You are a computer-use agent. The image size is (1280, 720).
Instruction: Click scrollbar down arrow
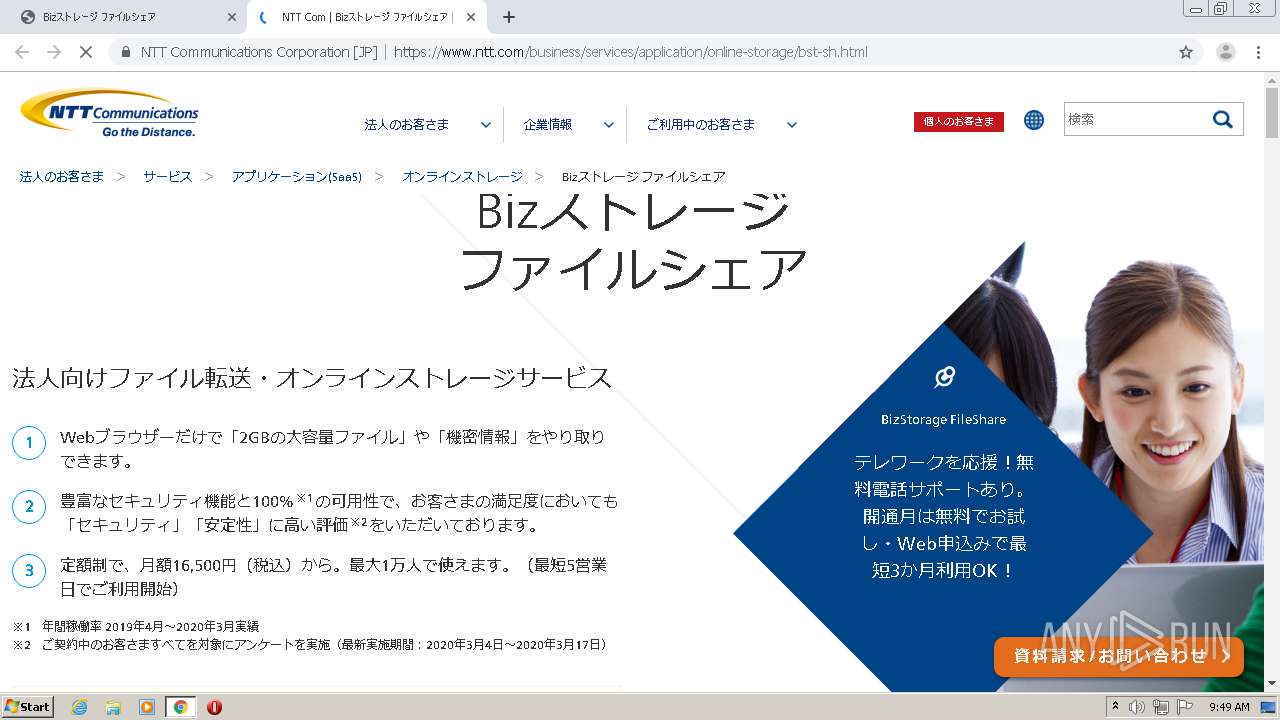click(x=1272, y=683)
